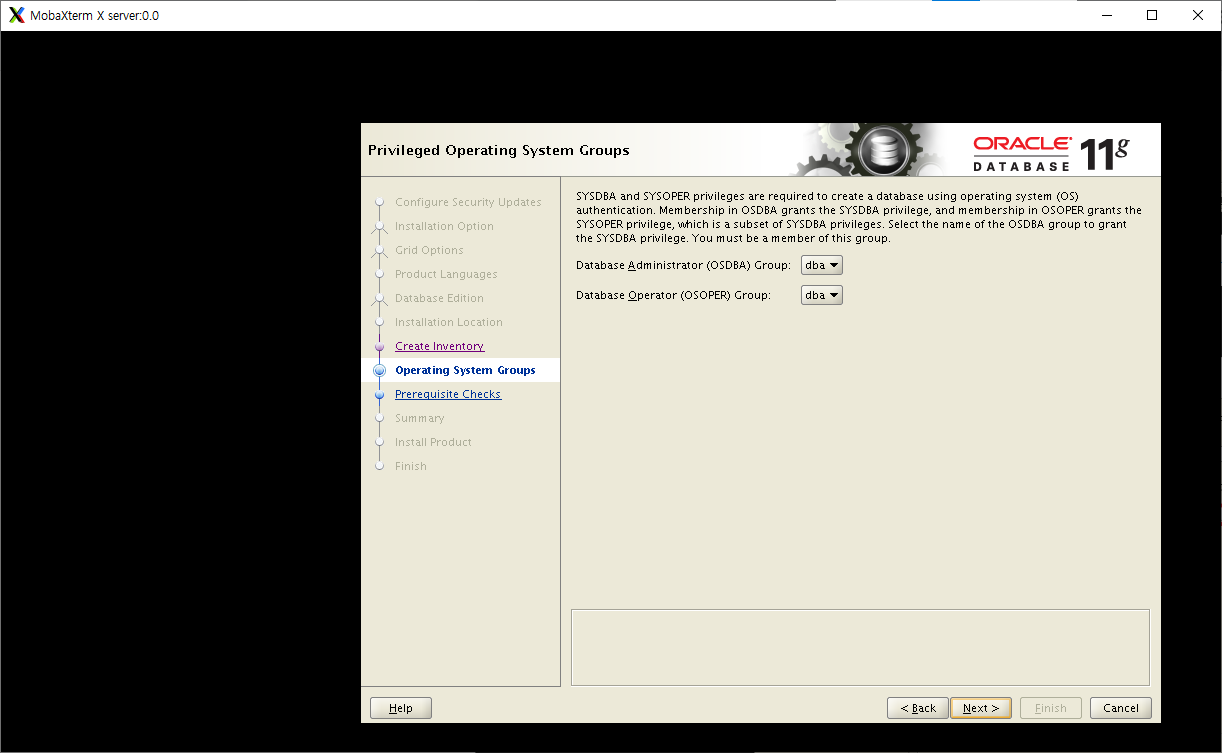Click the MobaXterm X icon
Image resolution: width=1222 pixels, height=753 pixels.
[x=16, y=15]
